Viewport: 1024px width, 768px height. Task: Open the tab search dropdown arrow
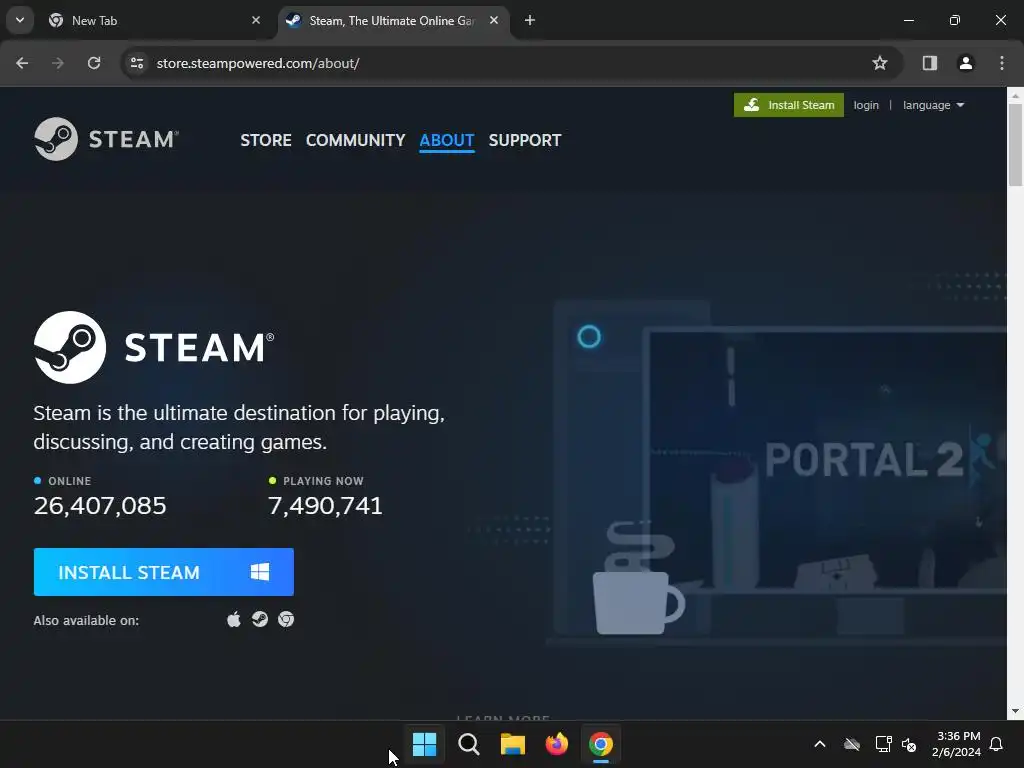point(20,20)
